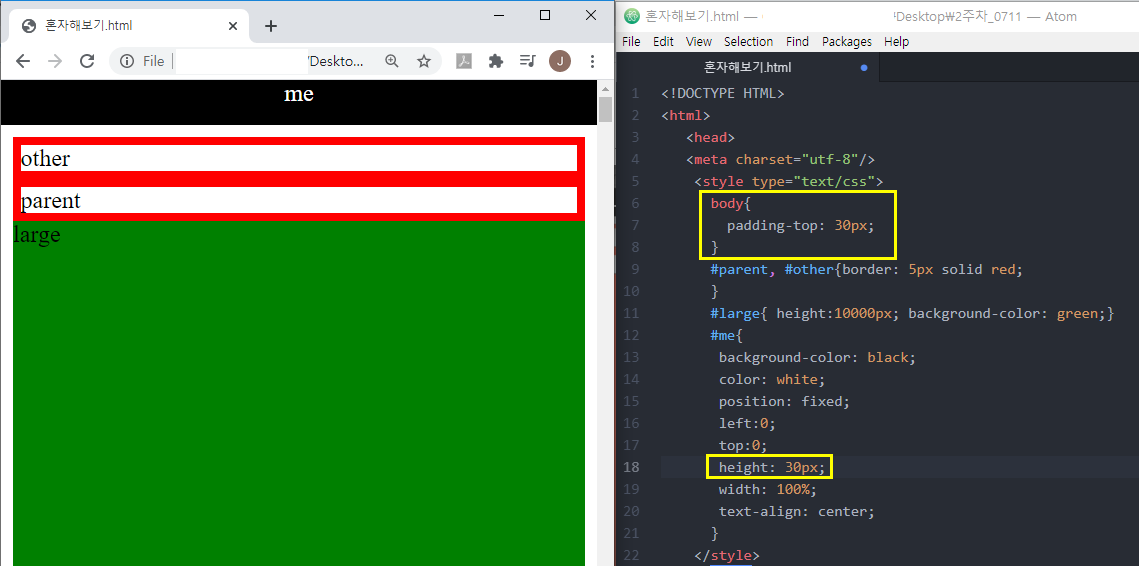The height and width of the screenshot is (566, 1139).
Task: Click the closing '</style>' tag line
Action: click(726, 556)
